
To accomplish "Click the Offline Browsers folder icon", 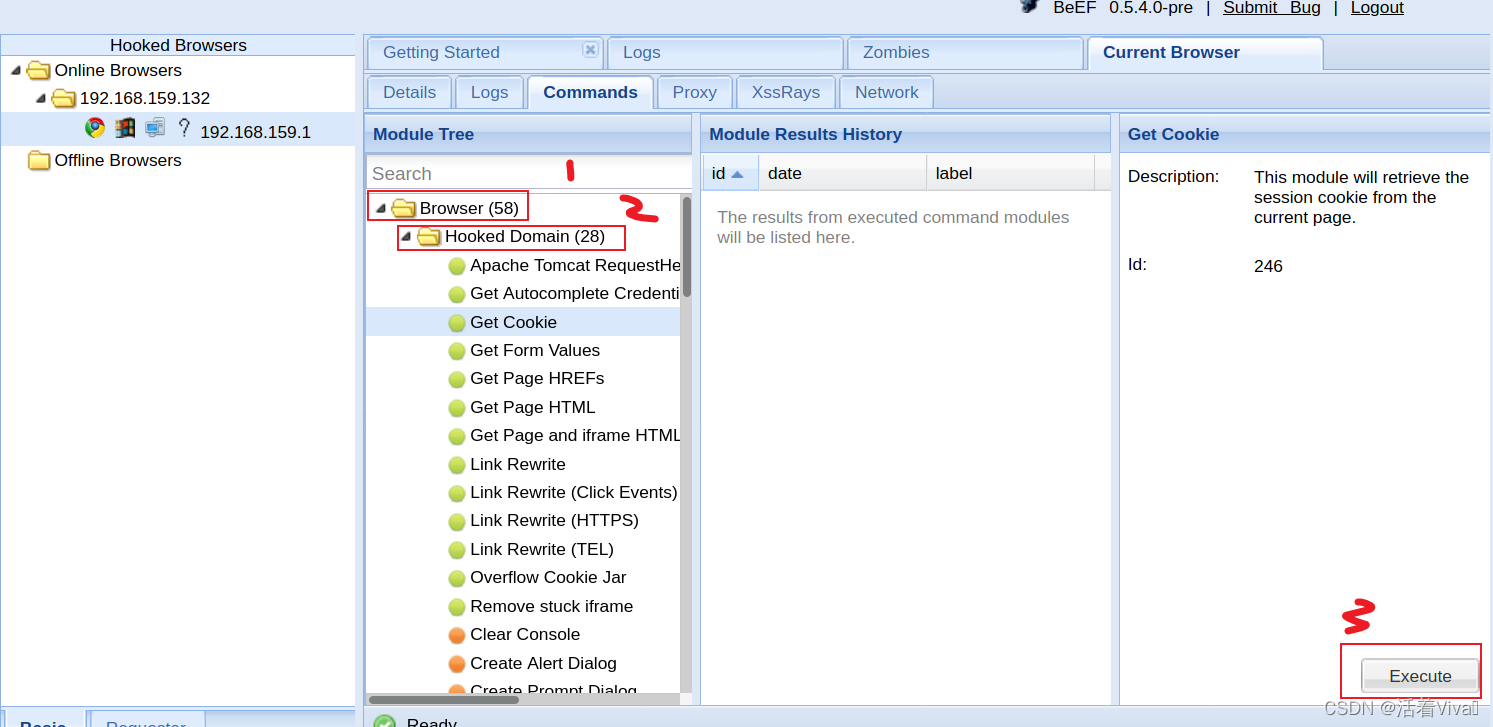I will tap(39, 160).
